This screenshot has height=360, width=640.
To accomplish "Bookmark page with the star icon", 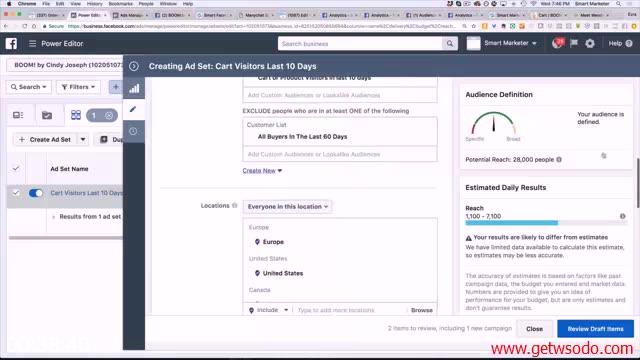I will [473, 26].
